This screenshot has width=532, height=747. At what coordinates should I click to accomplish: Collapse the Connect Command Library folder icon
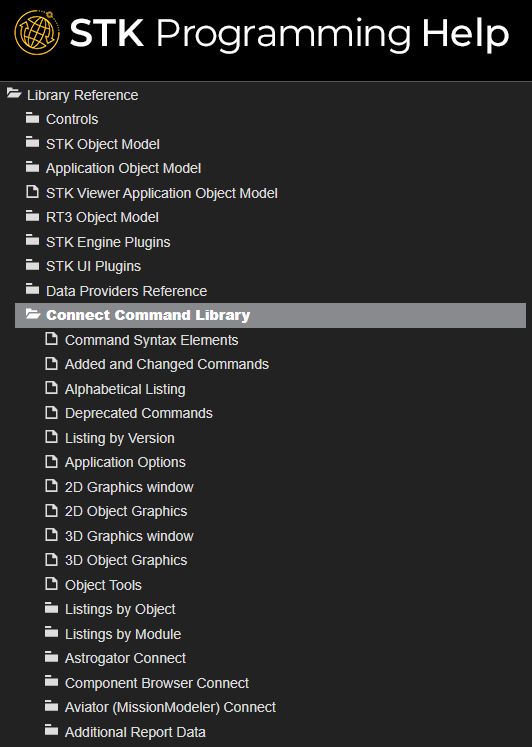[x=33, y=314]
